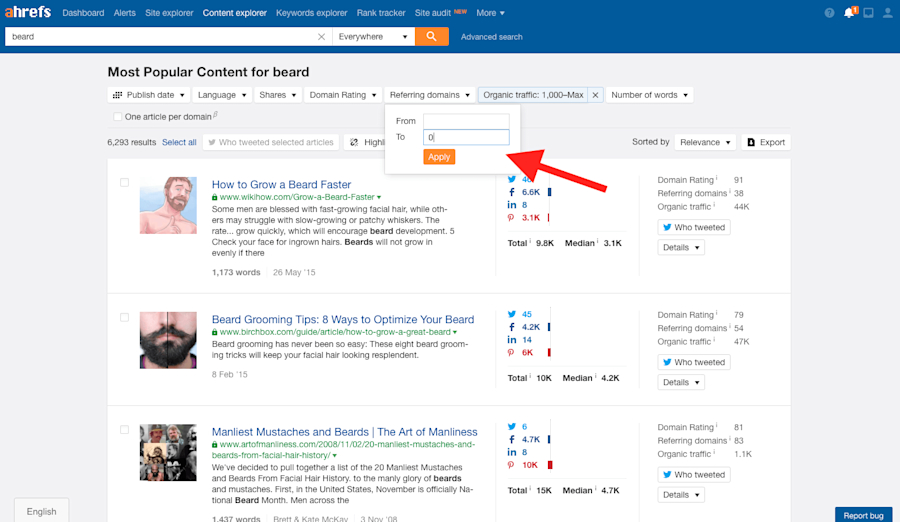Expand Details for the wikiHow result
This screenshot has height=522, width=900.
[x=681, y=248]
